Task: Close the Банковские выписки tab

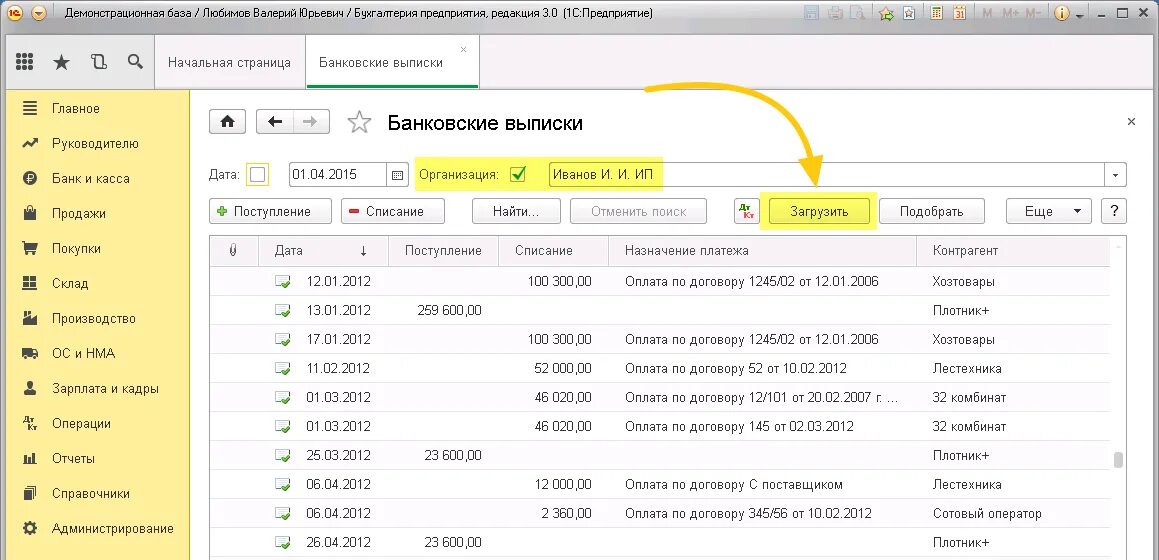Action: pos(463,49)
